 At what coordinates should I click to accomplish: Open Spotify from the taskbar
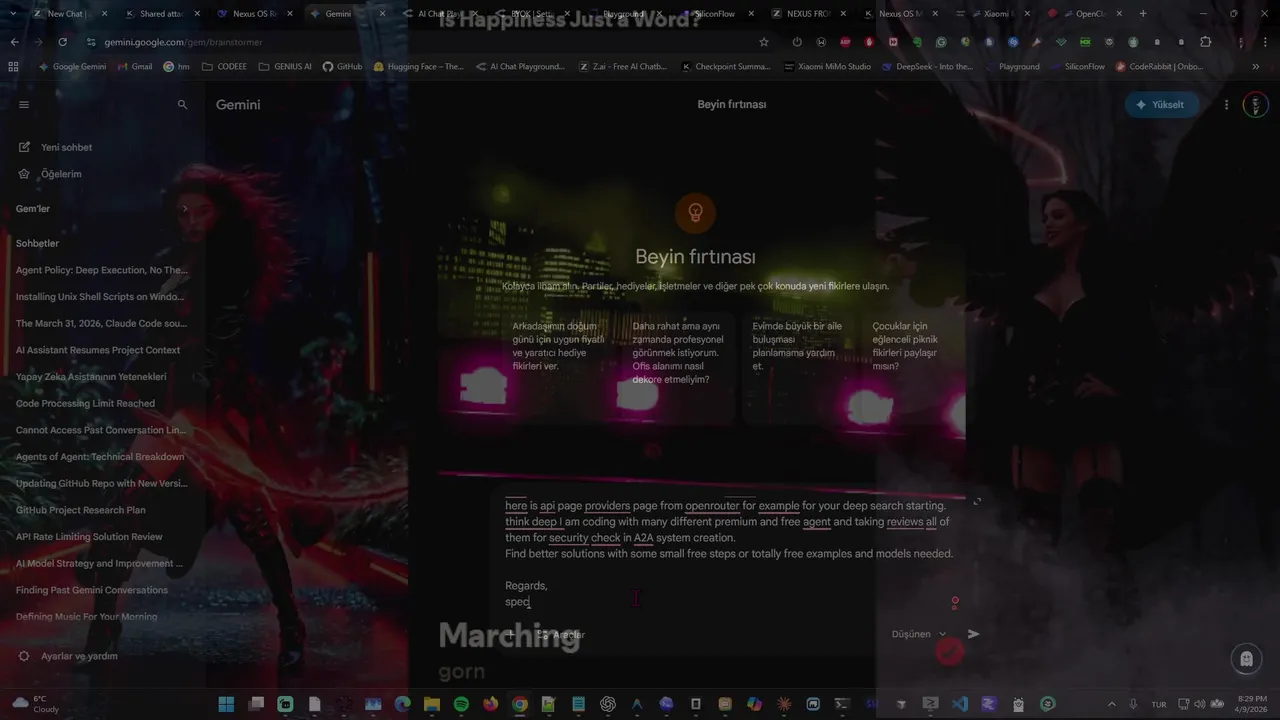tap(461, 704)
